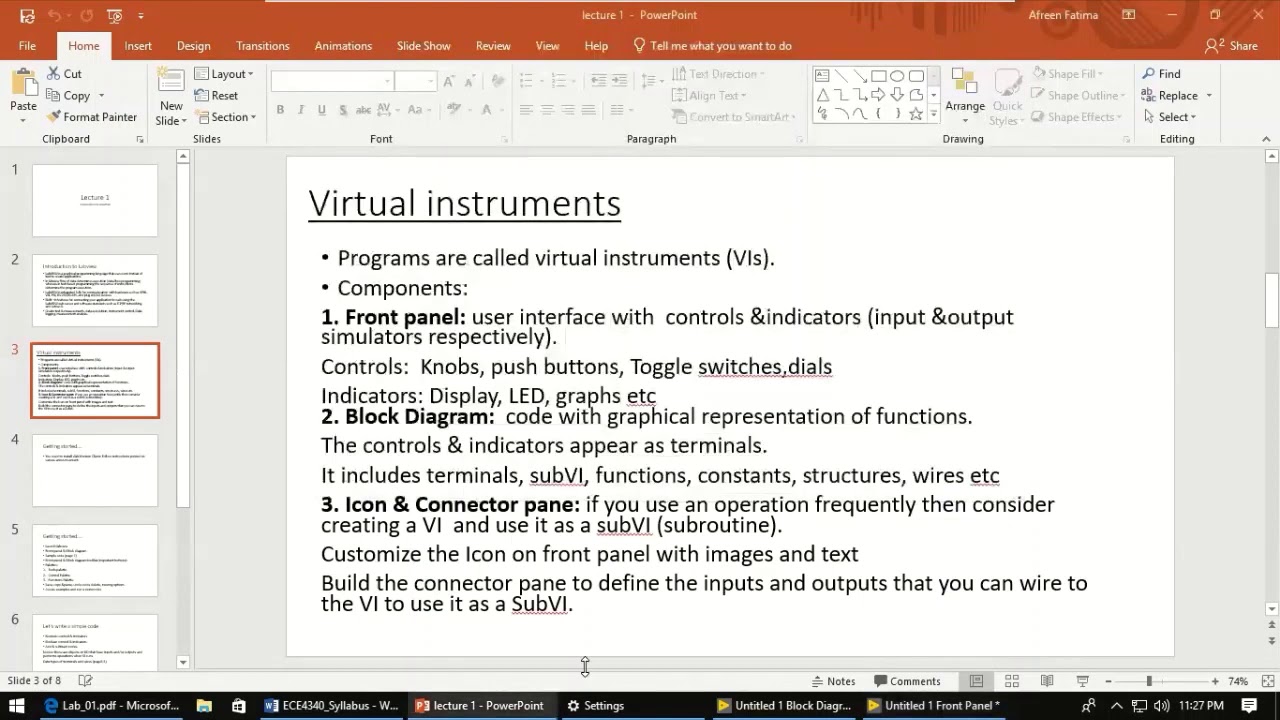
Task: Switch to the Insert tab
Action: tap(138, 46)
